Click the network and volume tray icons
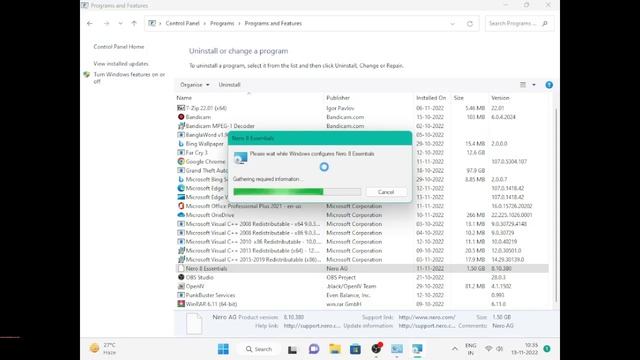 pos(494,349)
